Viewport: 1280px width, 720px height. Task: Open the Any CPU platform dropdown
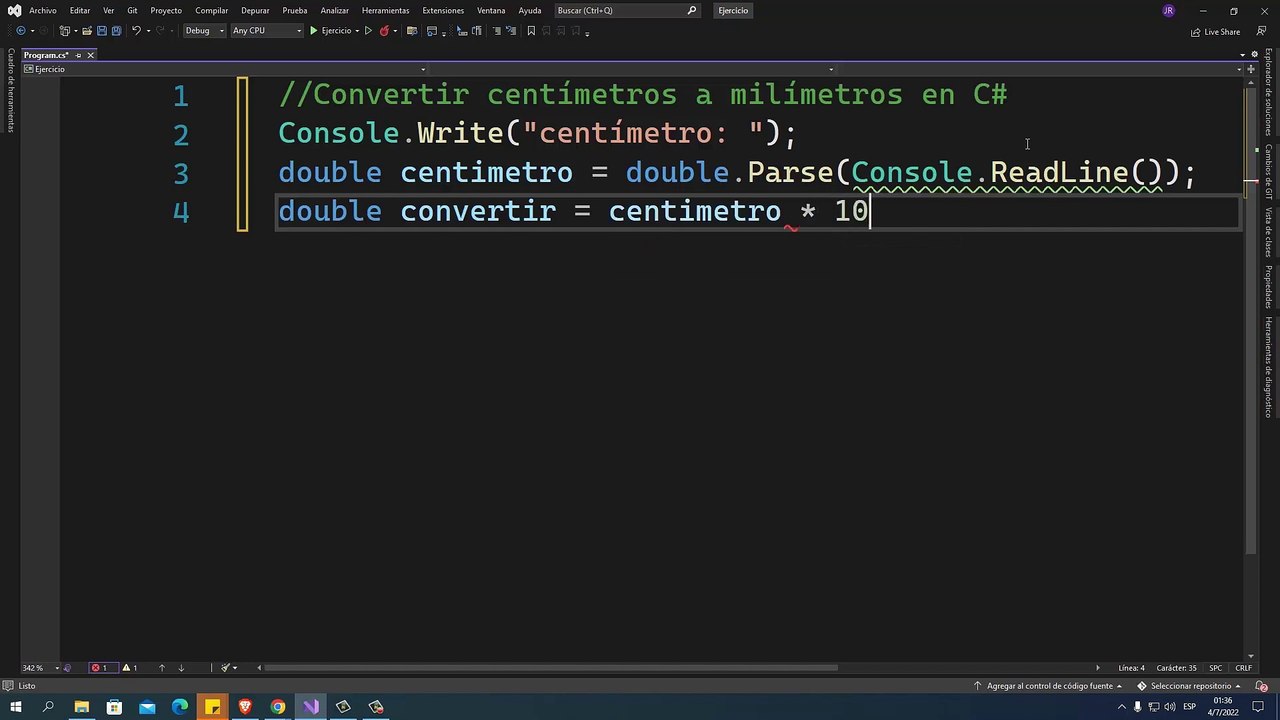pos(267,31)
